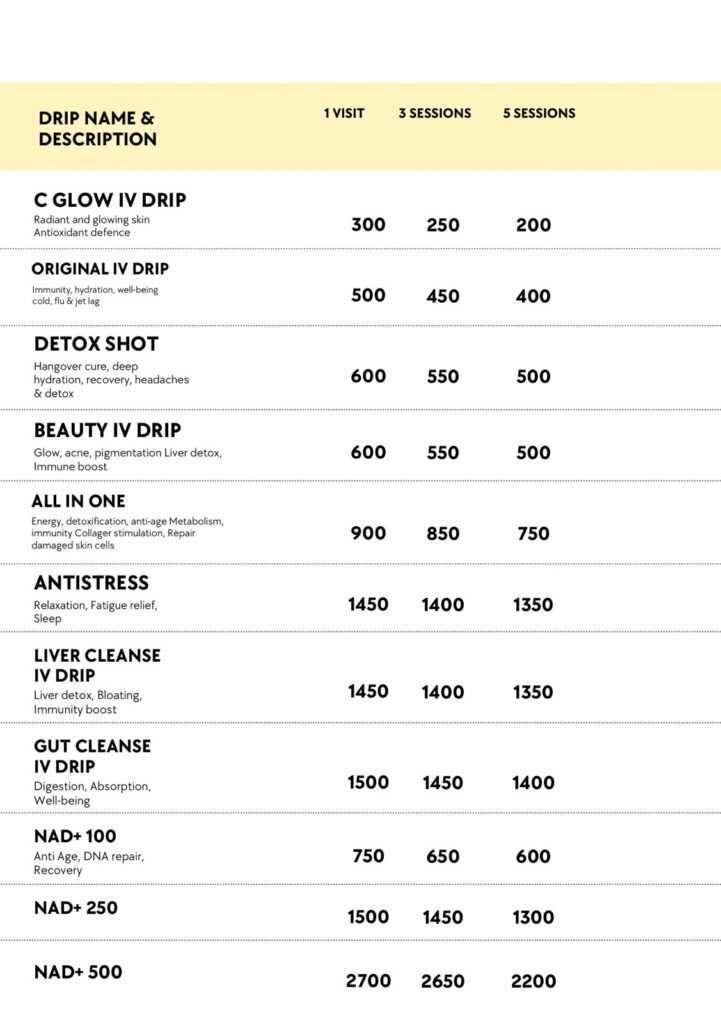The image size is (721, 1024).
Task: Select the NAD+ 500 row title
Action: [78, 972]
